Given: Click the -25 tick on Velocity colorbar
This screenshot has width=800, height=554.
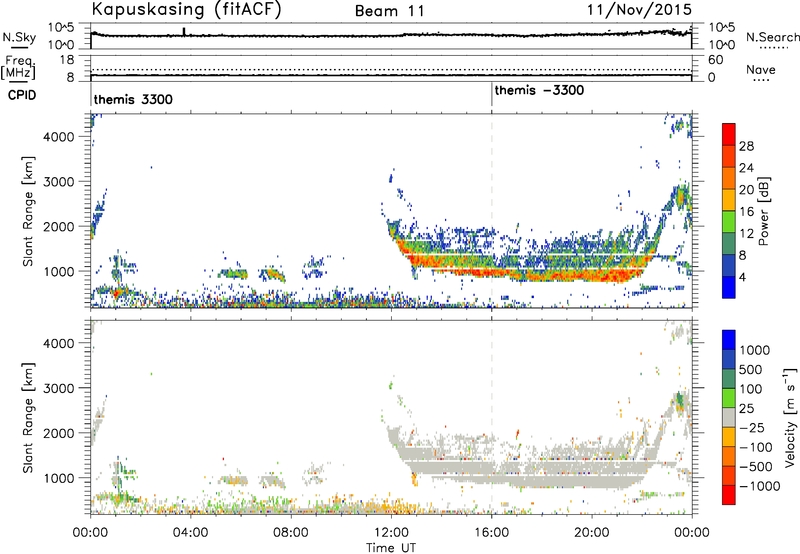Looking at the screenshot, I should pos(752,428).
